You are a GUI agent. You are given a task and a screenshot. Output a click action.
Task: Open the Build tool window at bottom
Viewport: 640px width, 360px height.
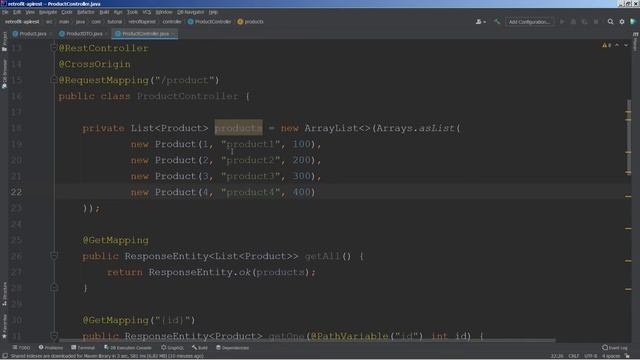click(200, 348)
